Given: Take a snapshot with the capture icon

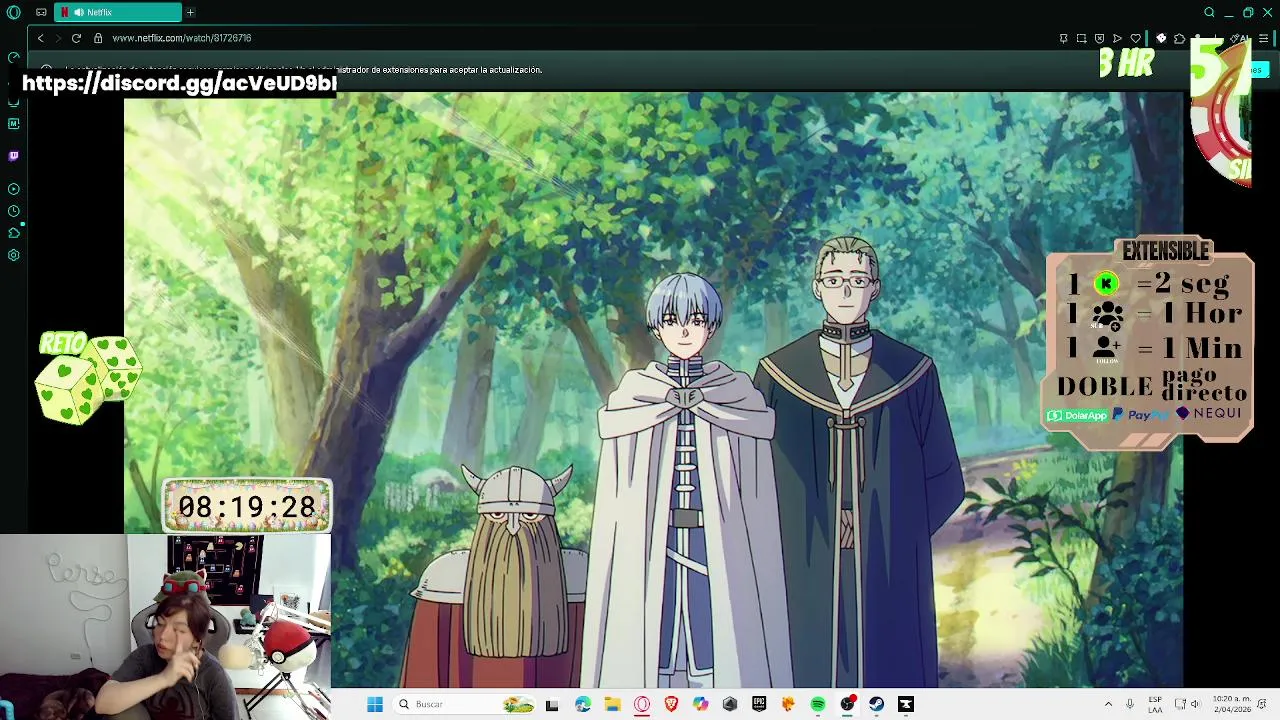Looking at the screenshot, I should 1081,38.
